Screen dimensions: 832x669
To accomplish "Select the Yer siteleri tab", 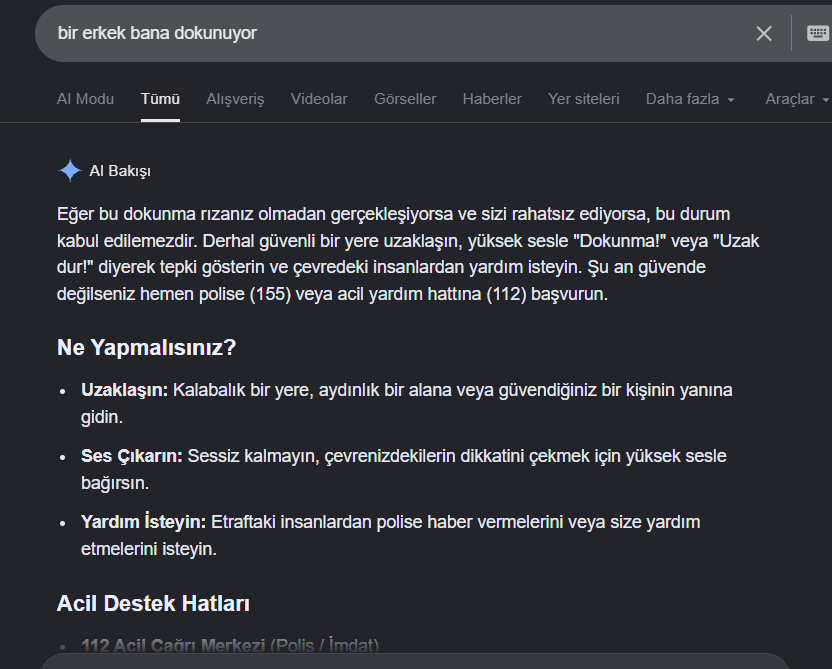I will [x=584, y=99].
